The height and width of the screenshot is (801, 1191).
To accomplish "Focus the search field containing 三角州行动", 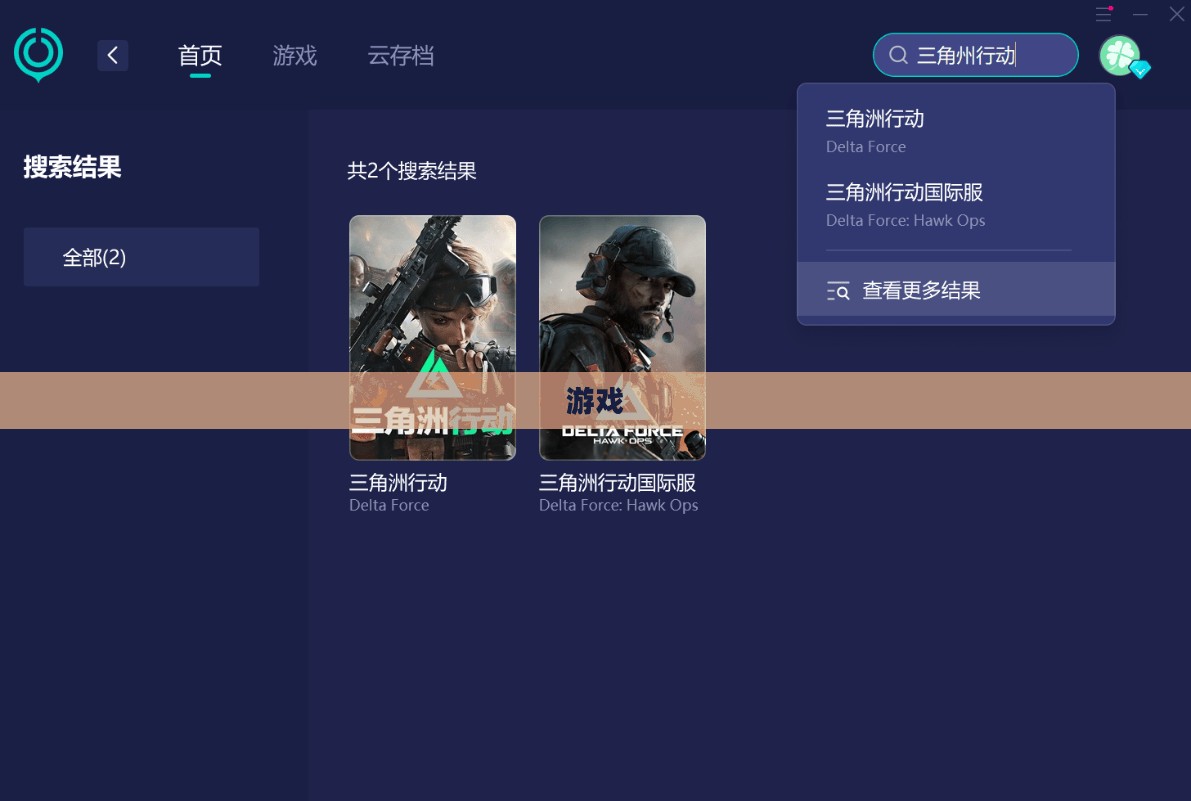I will coord(975,55).
